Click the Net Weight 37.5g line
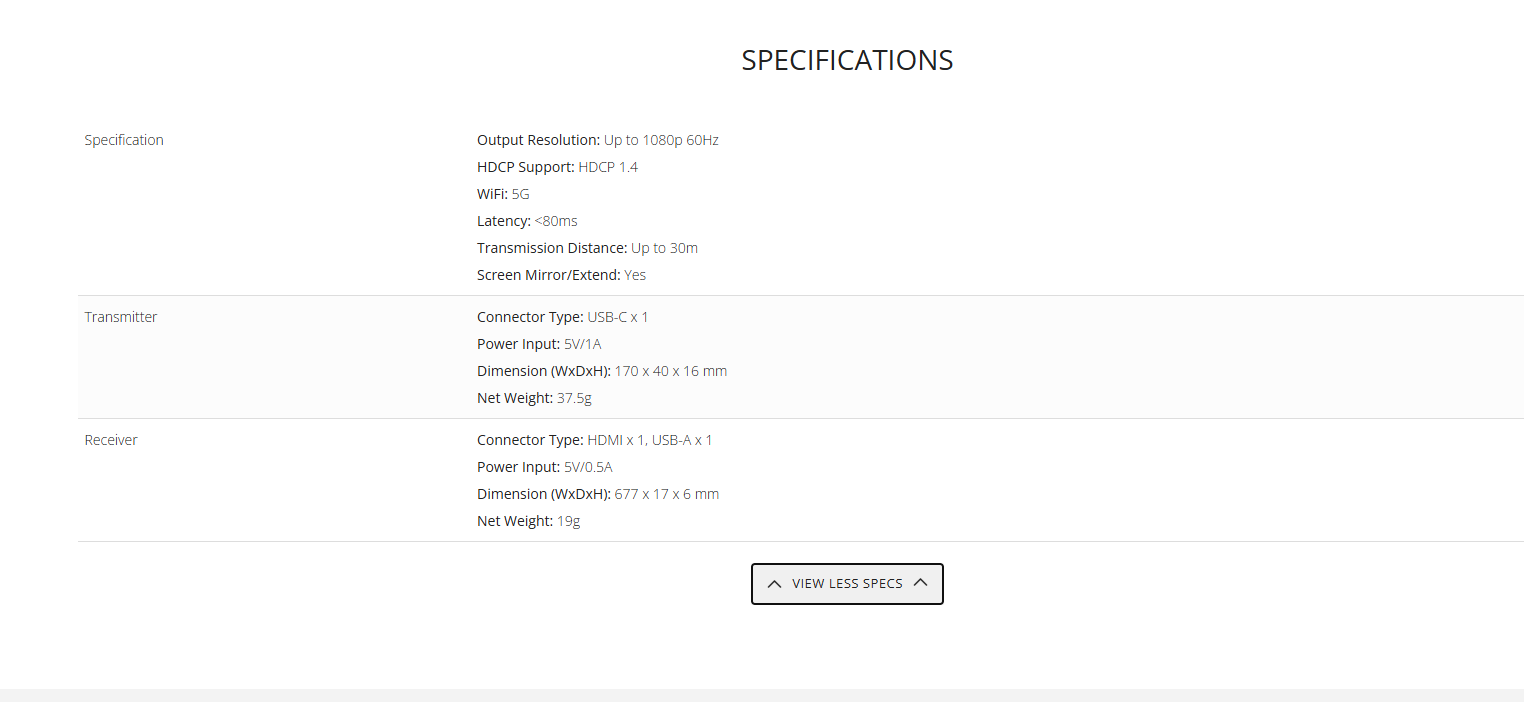The image size is (1524, 702). (x=534, y=398)
